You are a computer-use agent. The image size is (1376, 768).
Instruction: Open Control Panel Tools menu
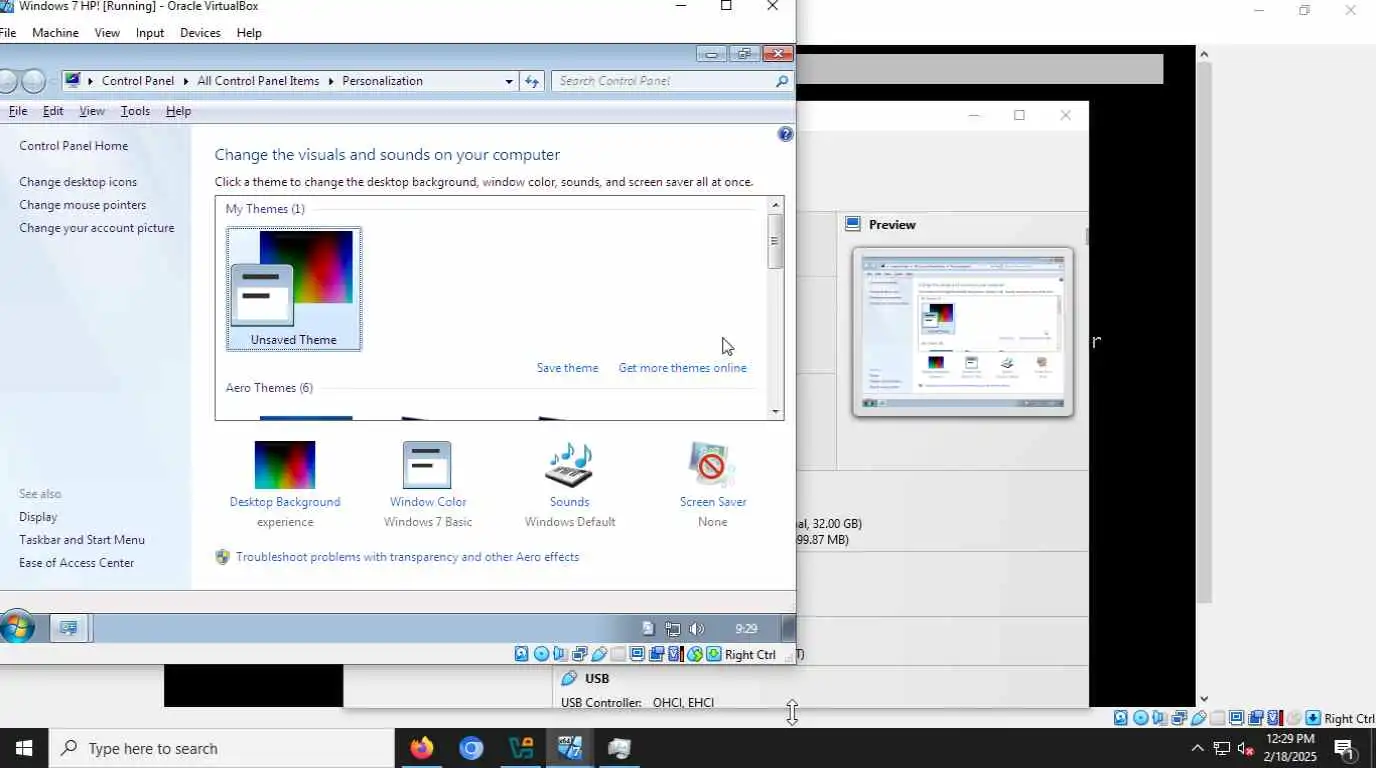coord(135,111)
